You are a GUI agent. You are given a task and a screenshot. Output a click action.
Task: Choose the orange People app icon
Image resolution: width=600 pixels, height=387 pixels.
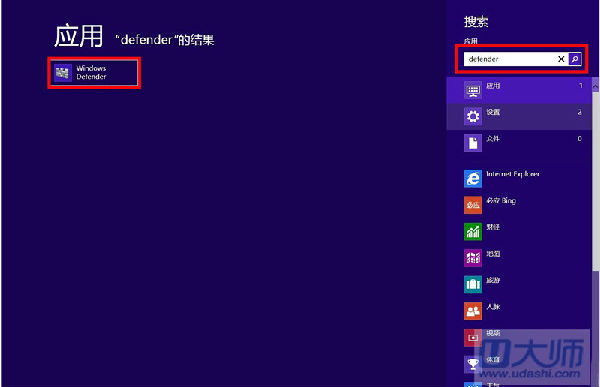[x=473, y=310]
